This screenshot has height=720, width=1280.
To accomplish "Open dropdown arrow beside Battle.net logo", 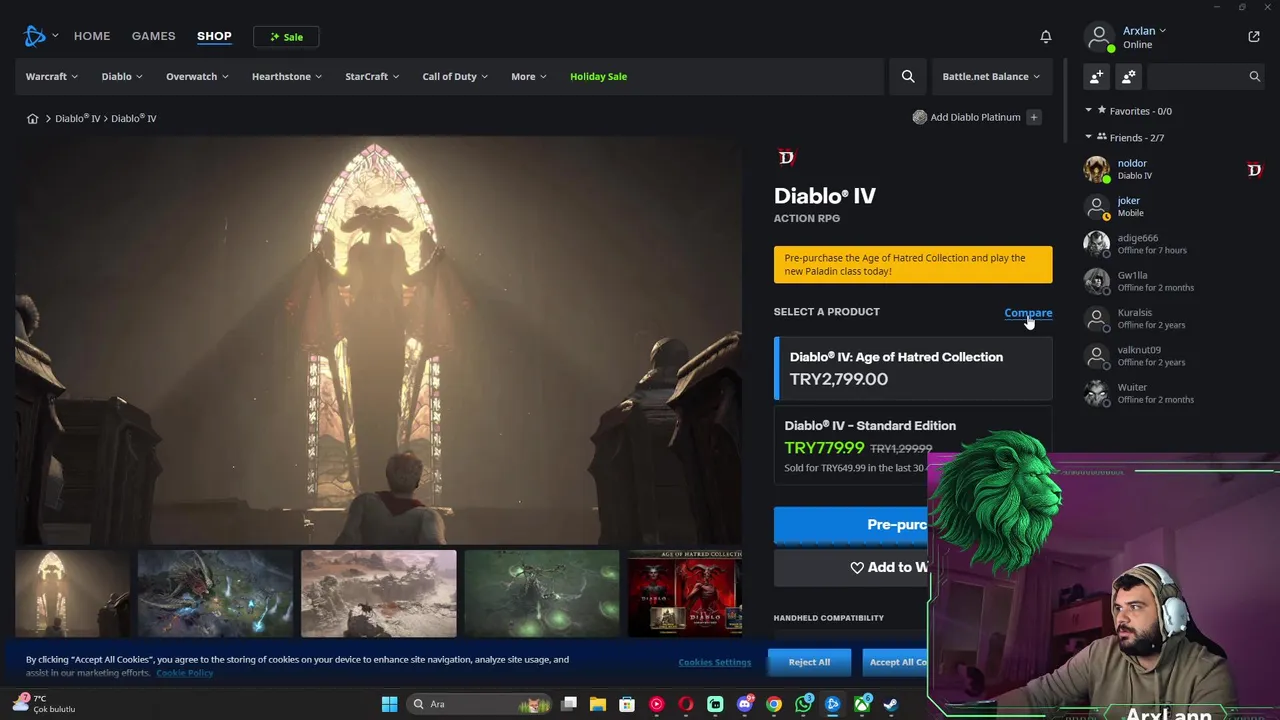I will [55, 36].
